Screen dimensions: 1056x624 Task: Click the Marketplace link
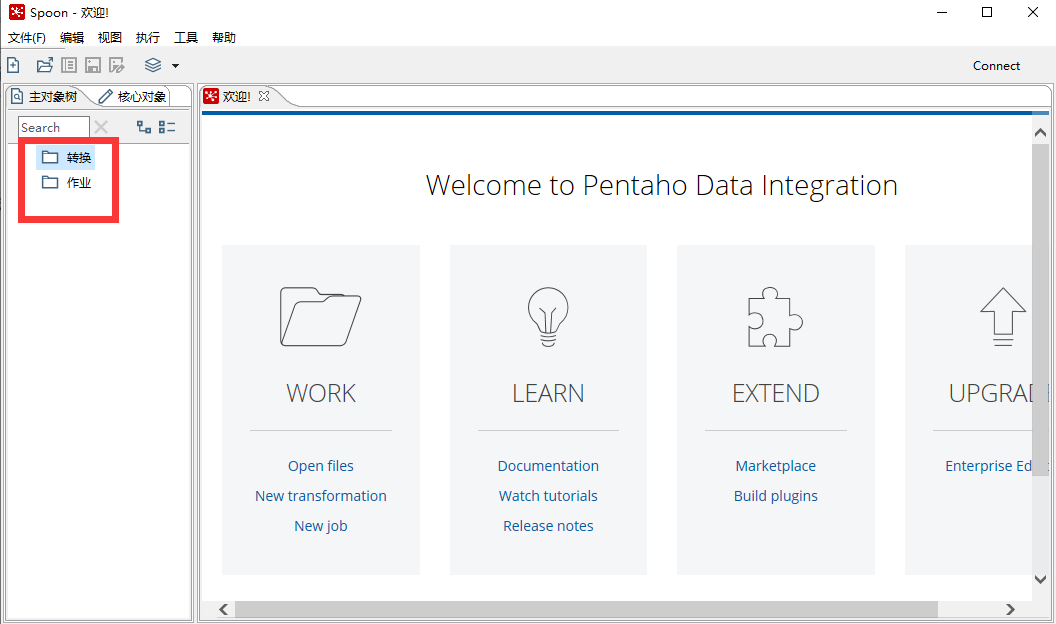pos(775,466)
